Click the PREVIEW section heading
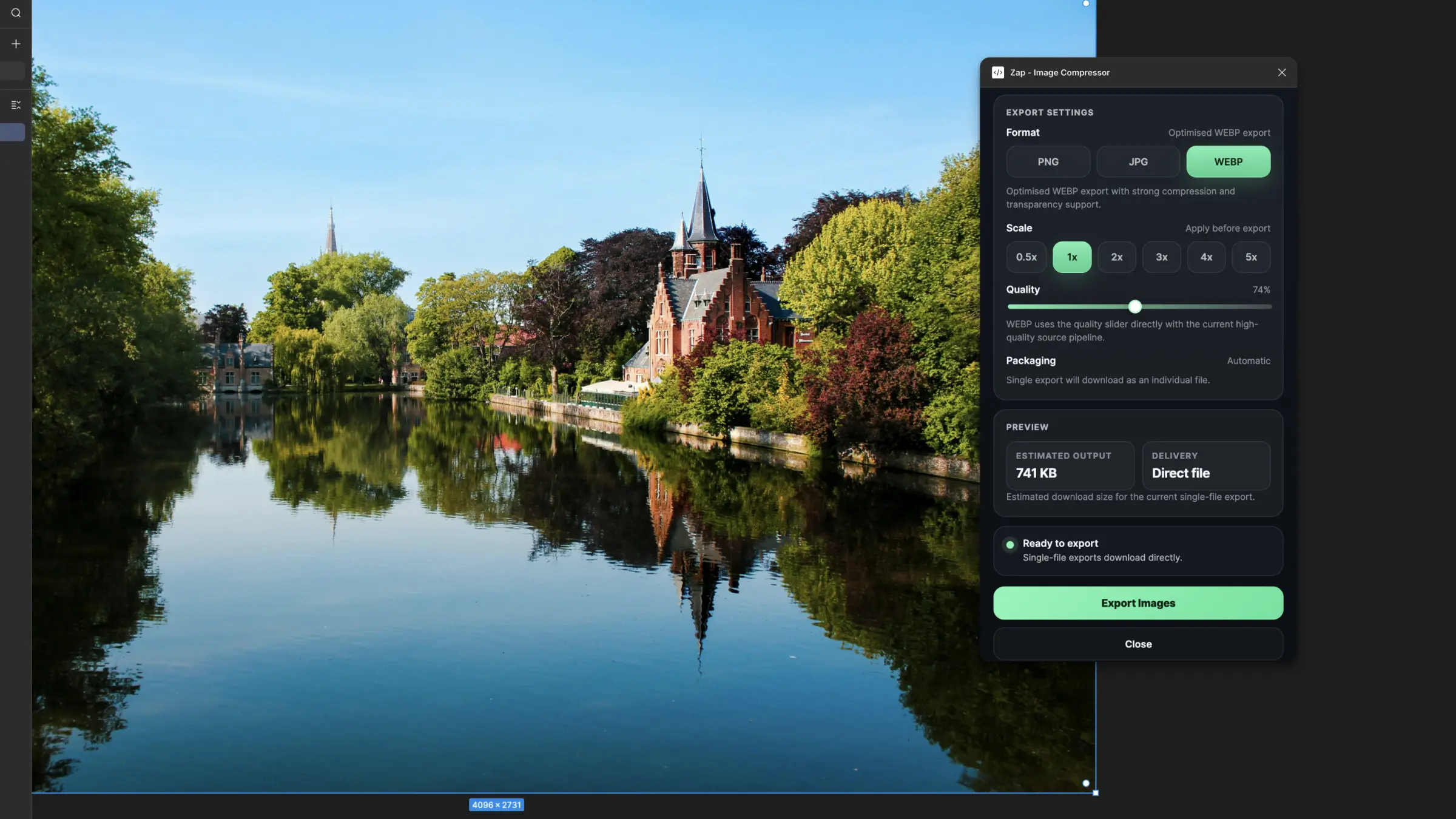 (x=1026, y=427)
